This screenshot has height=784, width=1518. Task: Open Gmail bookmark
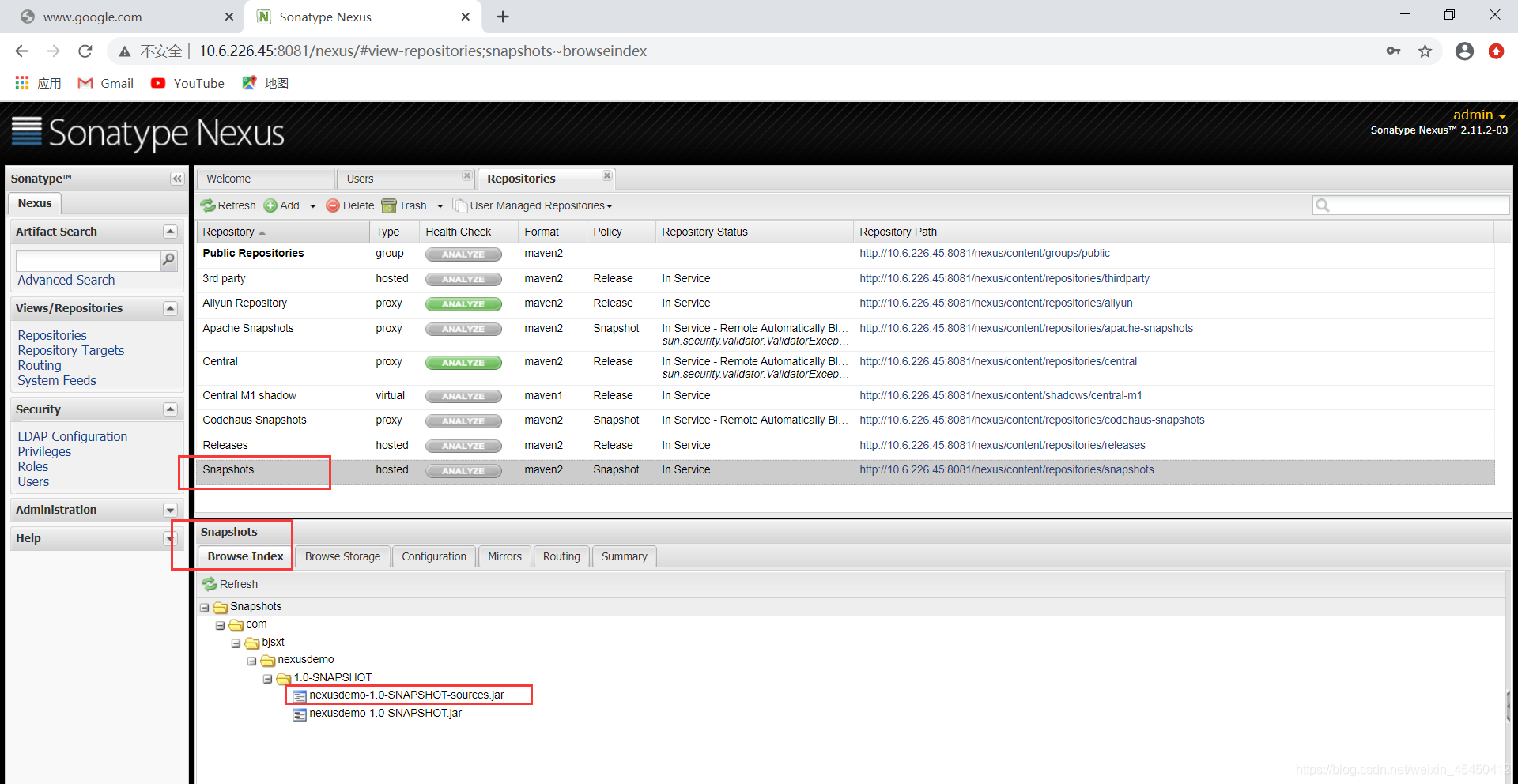[105, 83]
